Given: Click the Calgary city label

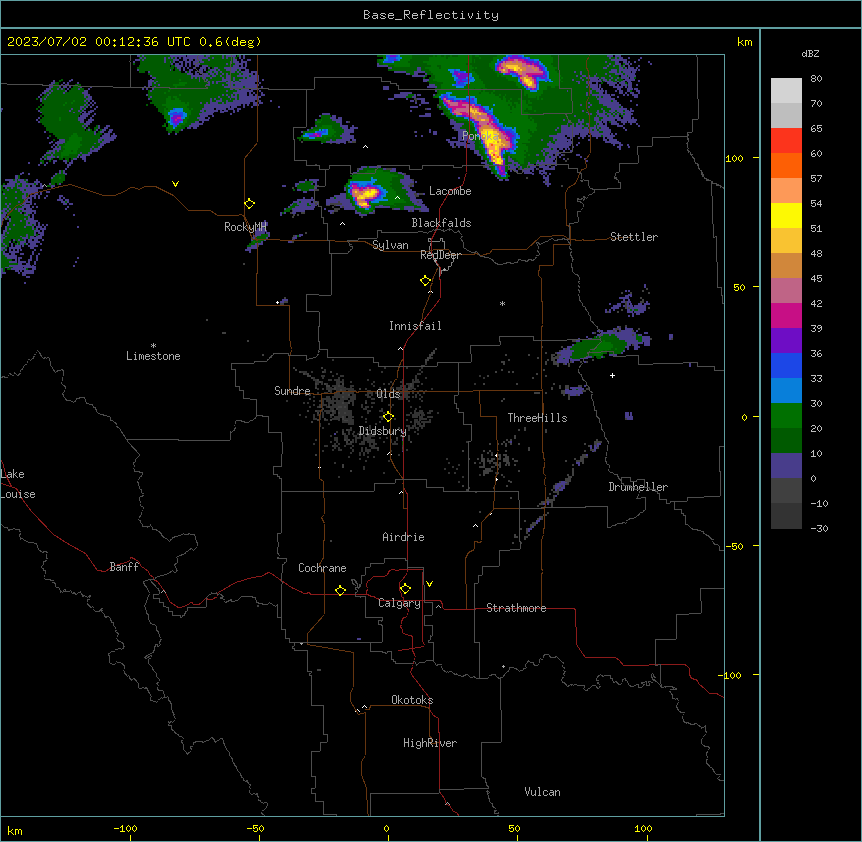Looking at the screenshot, I should 399,603.
